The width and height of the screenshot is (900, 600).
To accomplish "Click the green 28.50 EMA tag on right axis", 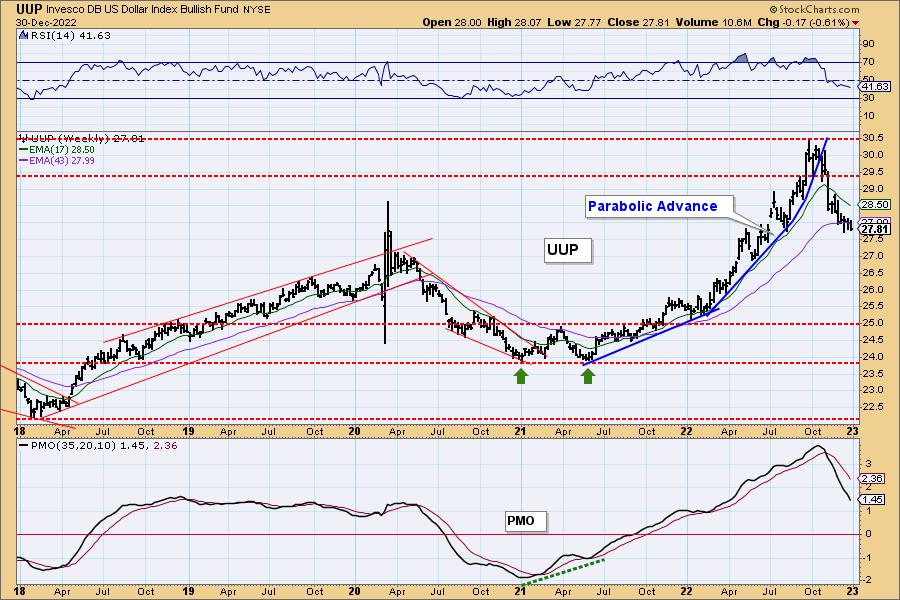I will point(875,204).
